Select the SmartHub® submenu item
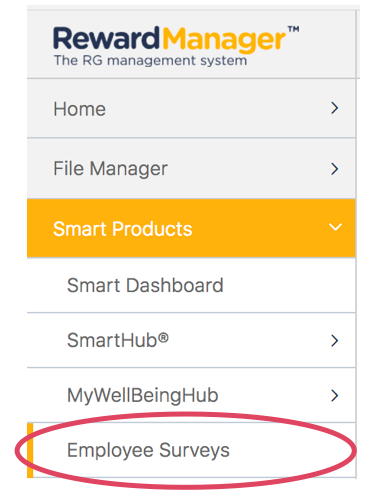This screenshot has width=385, height=496. (x=191, y=340)
